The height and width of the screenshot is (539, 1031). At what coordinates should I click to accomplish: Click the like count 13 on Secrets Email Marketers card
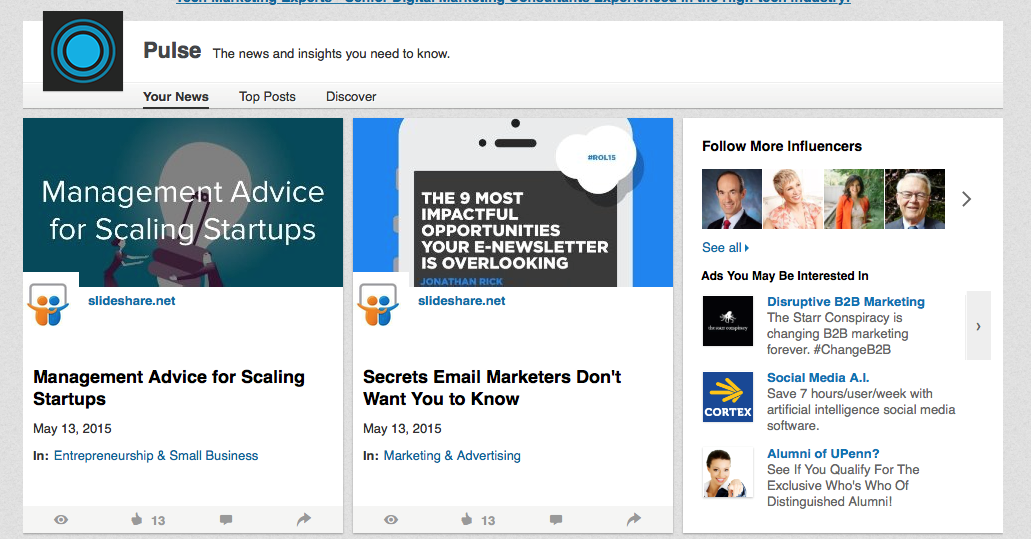click(x=488, y=521)
